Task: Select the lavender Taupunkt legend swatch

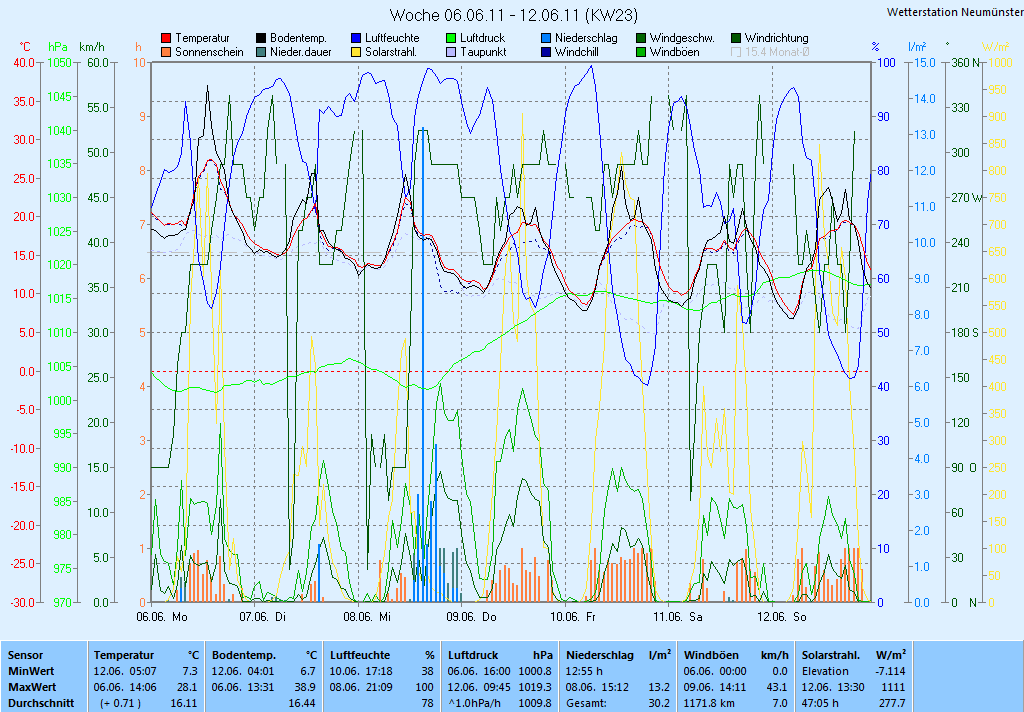Action: click(451, 52)
